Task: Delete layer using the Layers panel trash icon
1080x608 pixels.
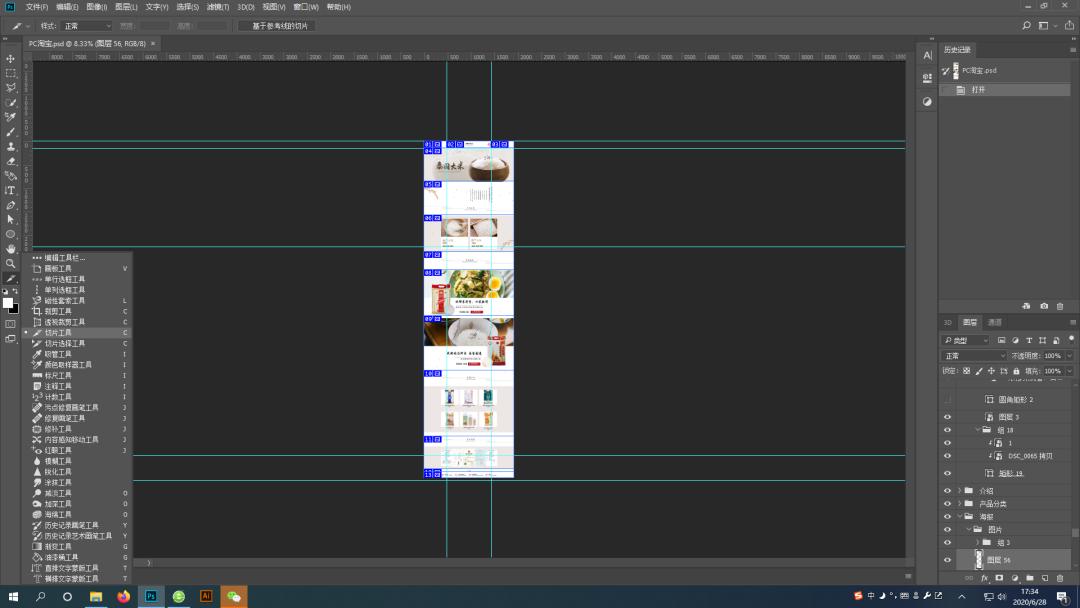Action: [x=1060, y=578]
